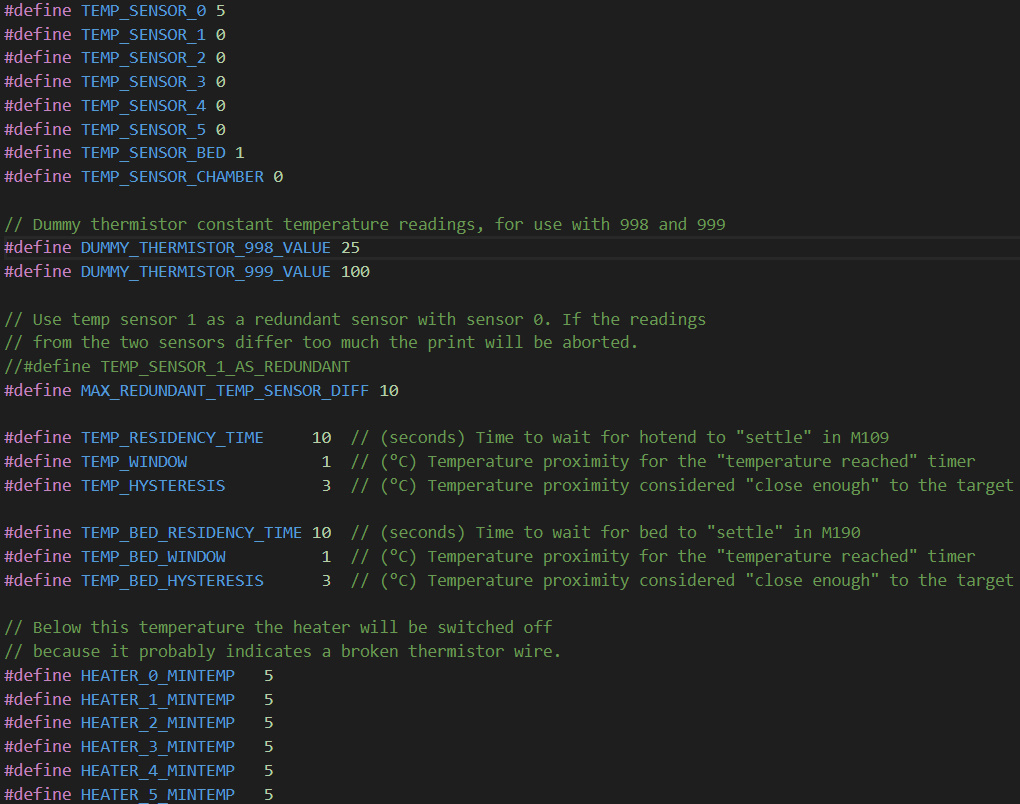The height and width of the screenshot is (804, 1020).
Task: Click the TEMP_SENSOR_3 macro name
Action: pos(143,82)
